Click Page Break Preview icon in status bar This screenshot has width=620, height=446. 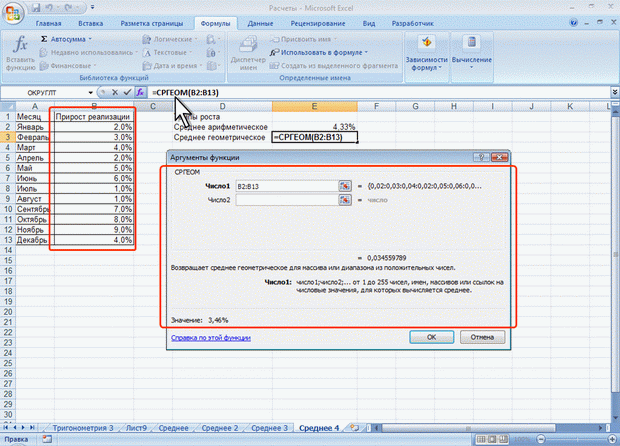click(x=503, y=439)
